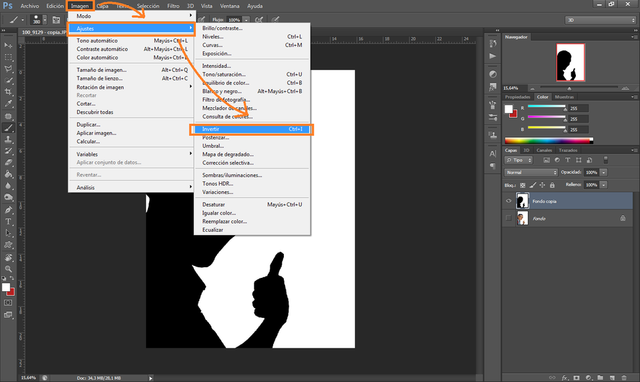Filter layers by type (T) icon
640x382 pixels.
(568, 160)
